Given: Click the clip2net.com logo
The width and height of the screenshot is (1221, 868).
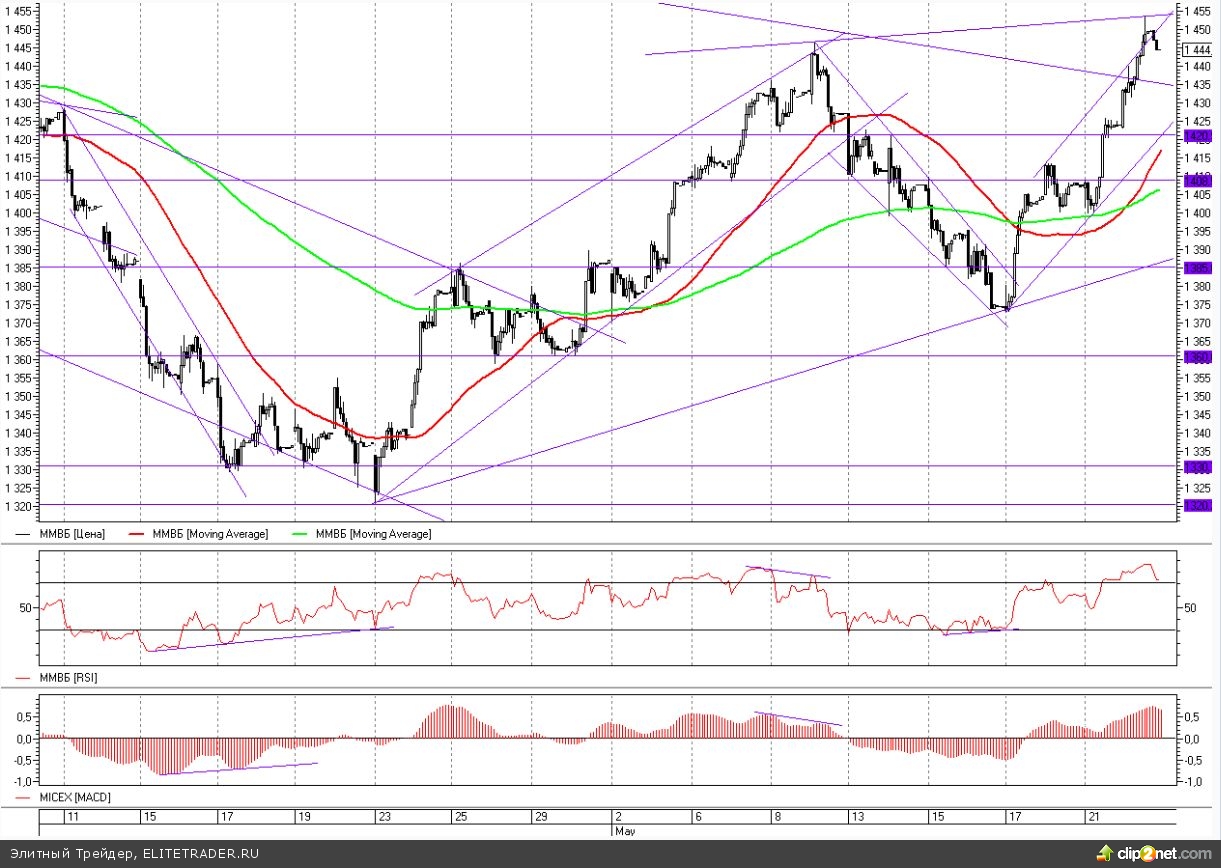Looking at the screenshot, I should (x=1152, y=853).
